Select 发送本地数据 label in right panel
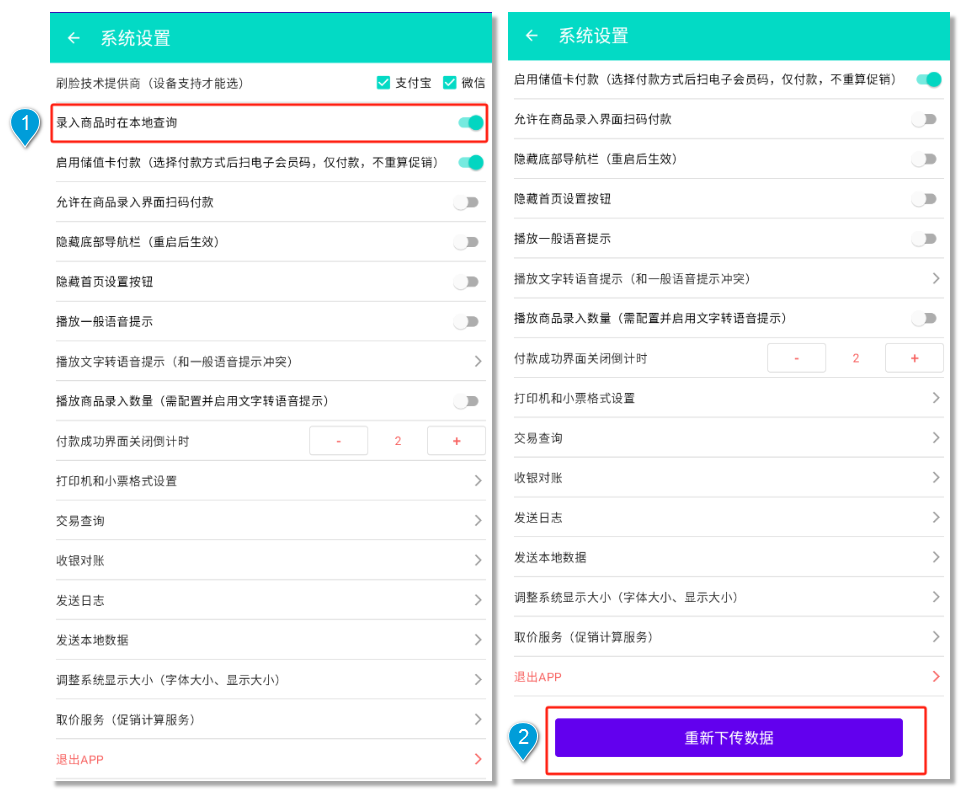The image size is (969, 798). pos(550,558)
